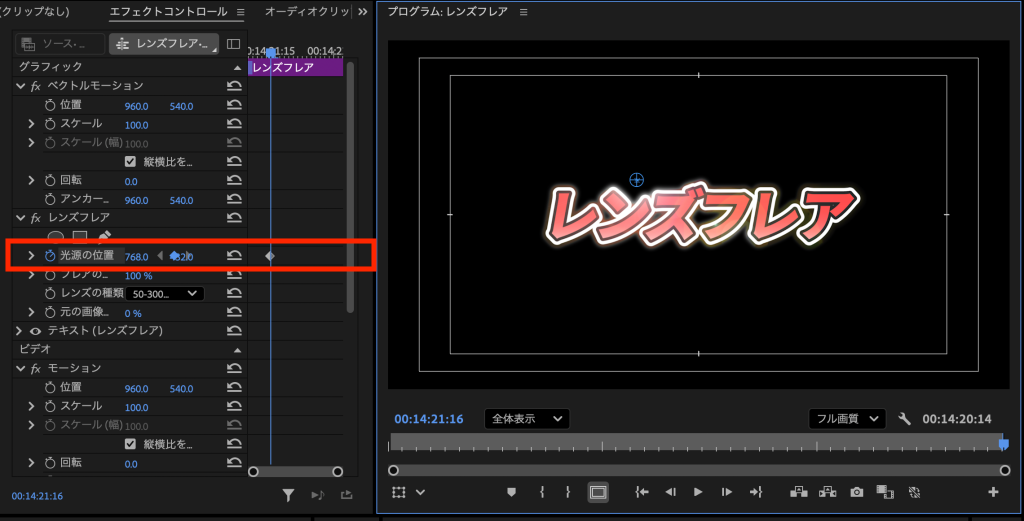Click the 光源の位置 keyframe diamond in timeline
Image resolution: width=1024 pixels, height=521 pixels.
tap(269, 256)
